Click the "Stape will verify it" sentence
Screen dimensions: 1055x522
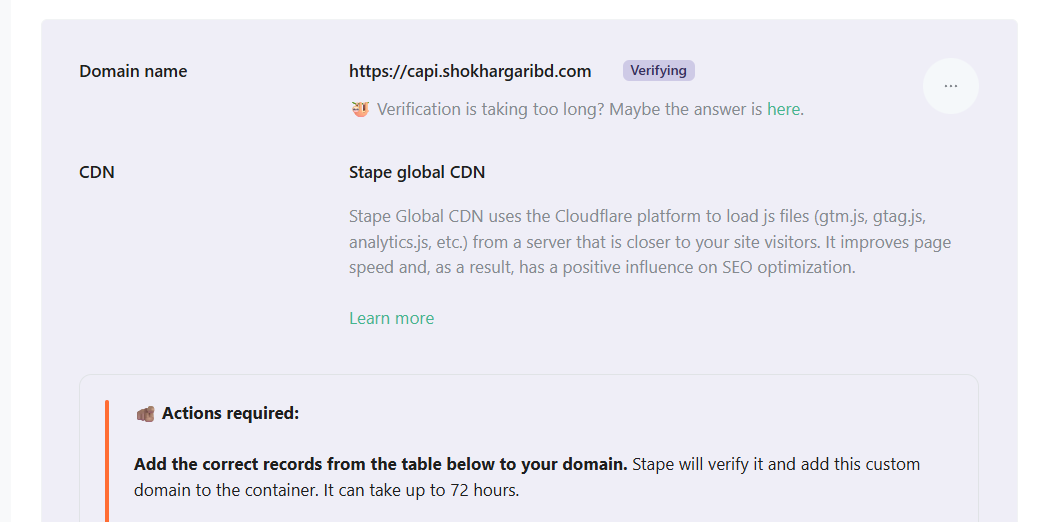pos(705,464)
